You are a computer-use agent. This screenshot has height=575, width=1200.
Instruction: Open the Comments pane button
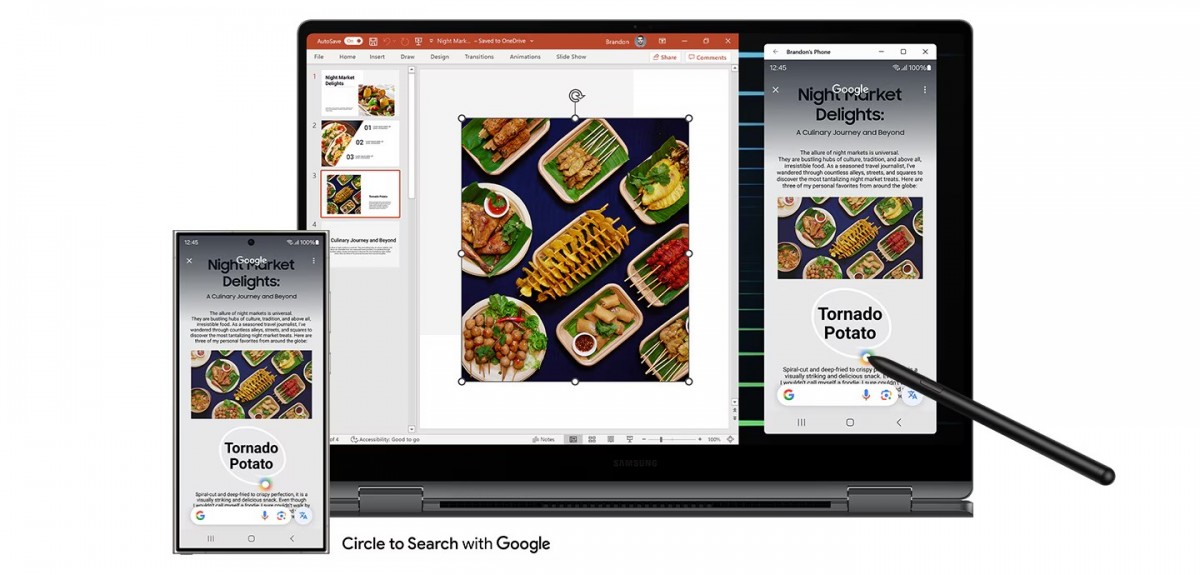[707, 57]
